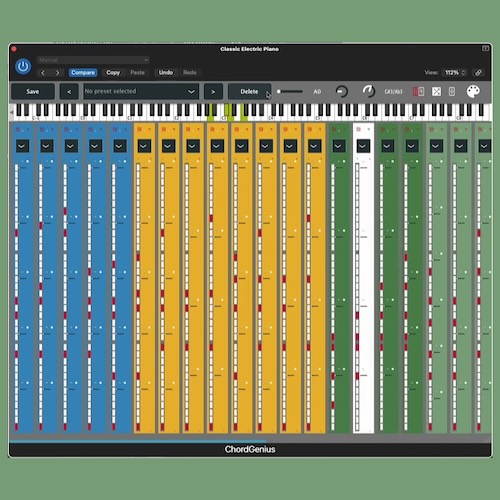Expand the first yellow column dropdown

(144, 146)
